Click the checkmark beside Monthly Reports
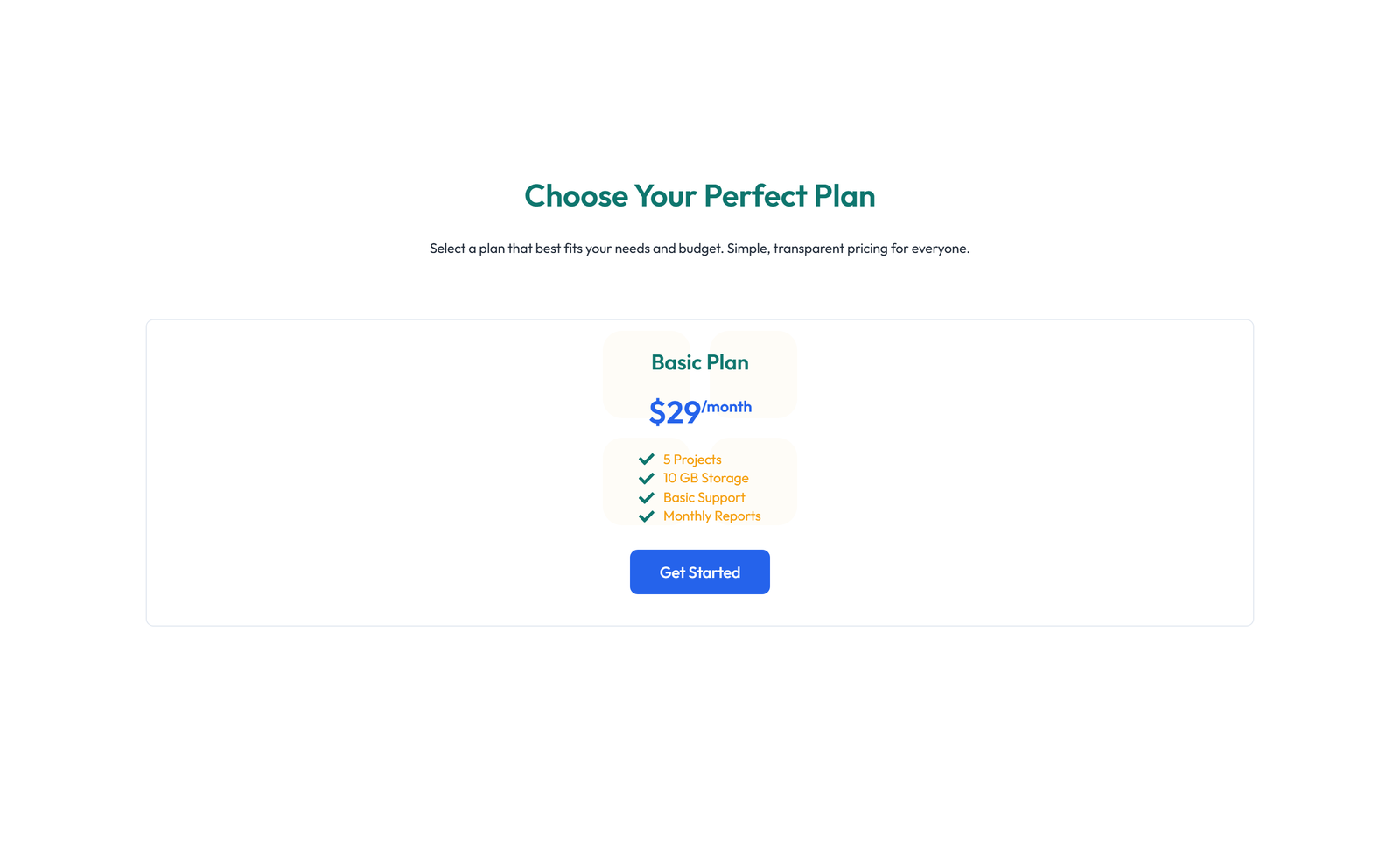This screenshot has width=1400, height=856. [647, 516]
